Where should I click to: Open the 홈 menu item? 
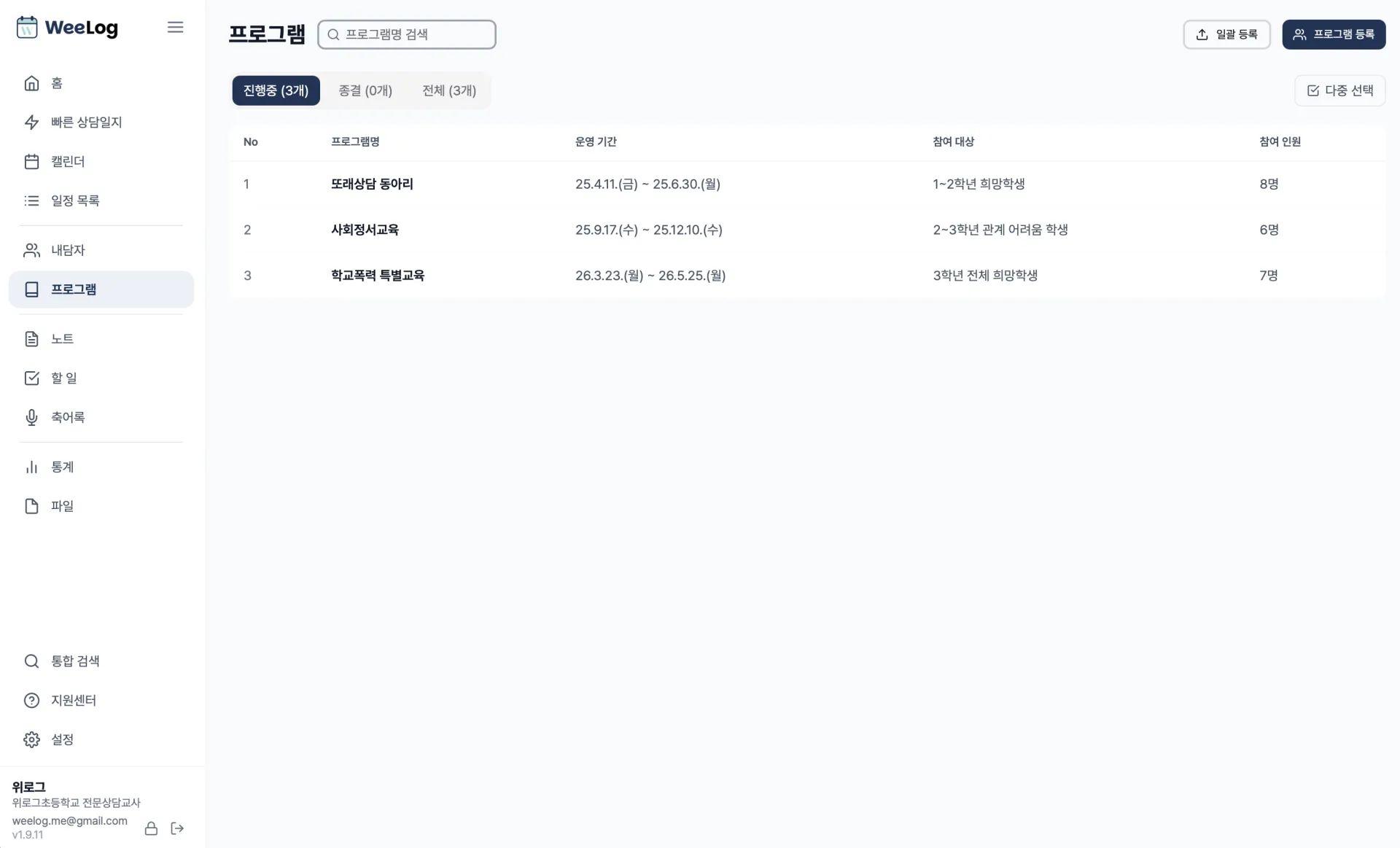[x=101, y=83]
